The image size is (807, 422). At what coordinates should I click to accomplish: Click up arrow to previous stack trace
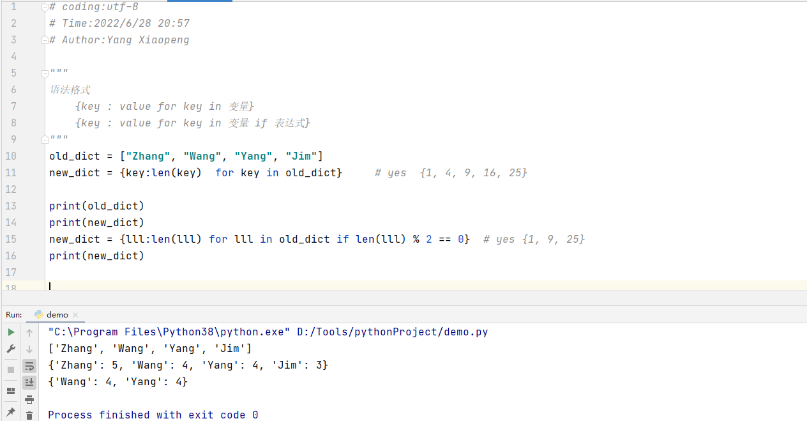[29, 332]
